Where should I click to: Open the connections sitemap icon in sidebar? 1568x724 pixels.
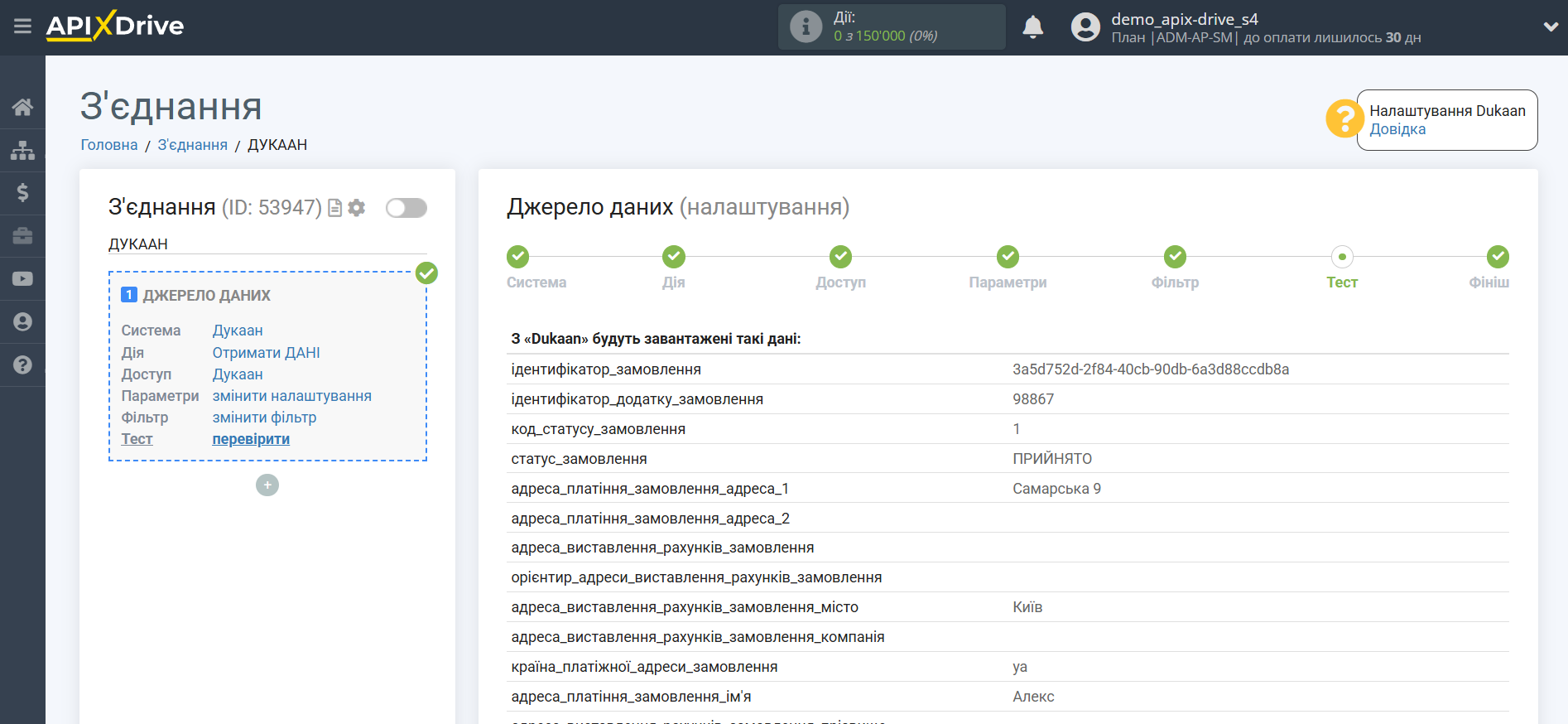[22, 150]
